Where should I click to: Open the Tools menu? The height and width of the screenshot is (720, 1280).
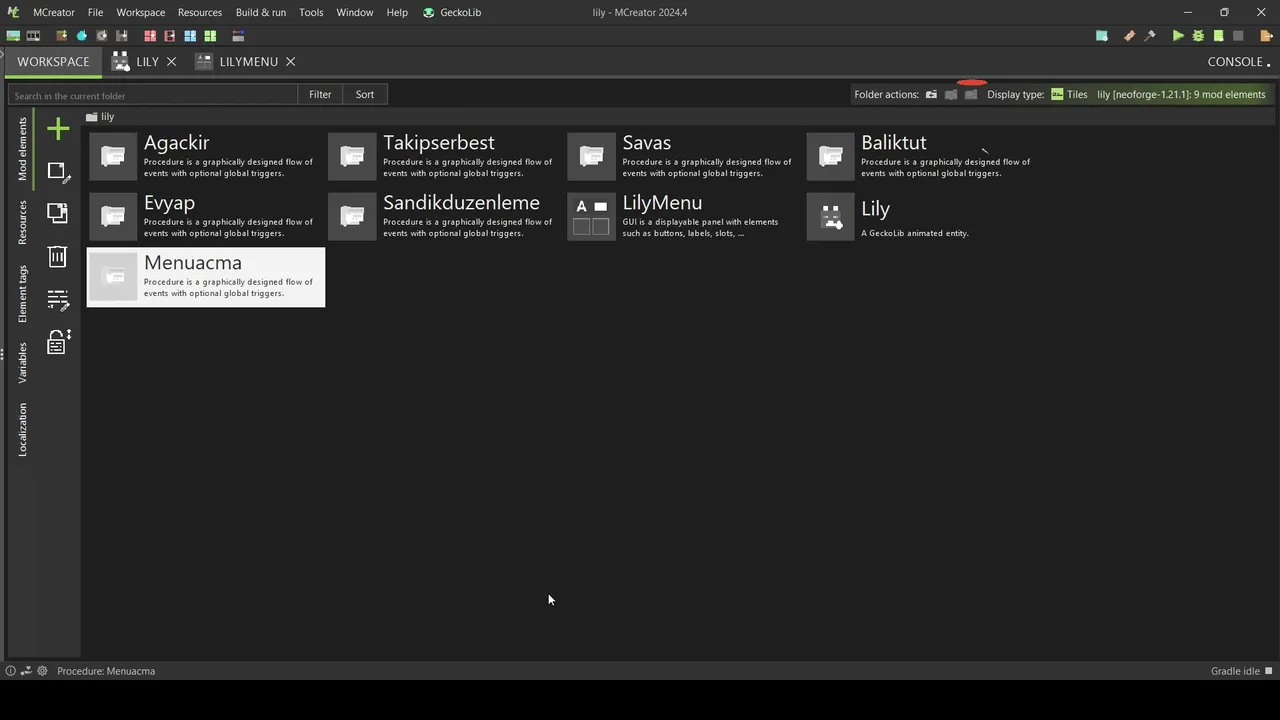pos(311,12)
